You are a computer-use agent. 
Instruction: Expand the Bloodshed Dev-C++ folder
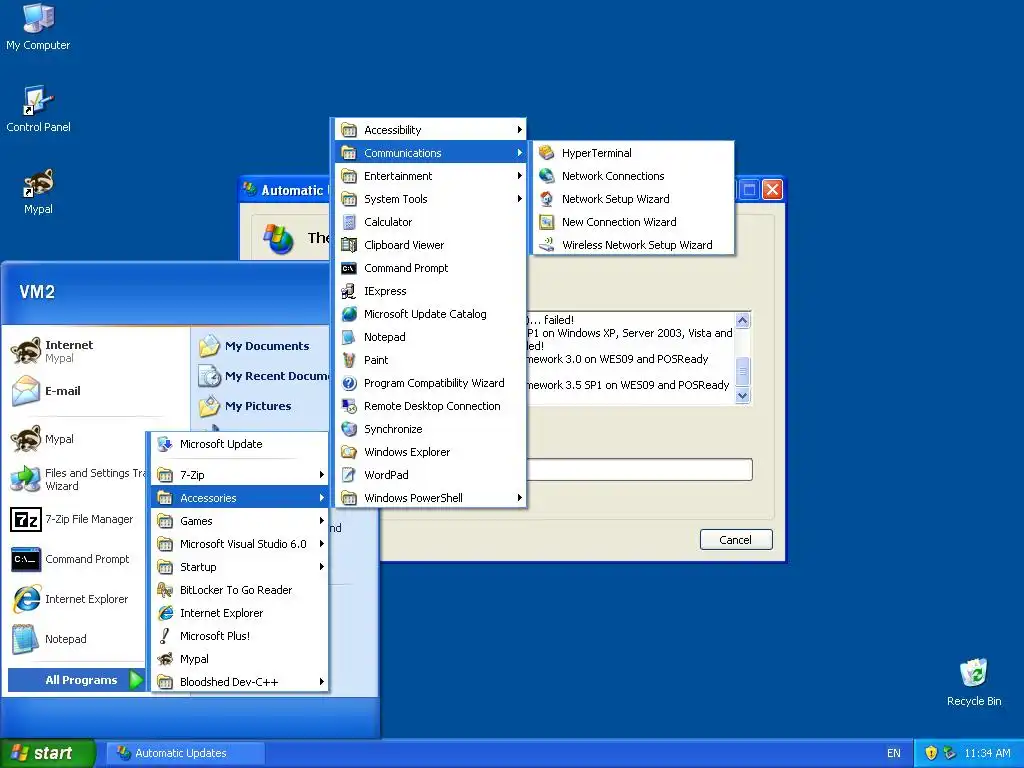click(x=239, y=682)
